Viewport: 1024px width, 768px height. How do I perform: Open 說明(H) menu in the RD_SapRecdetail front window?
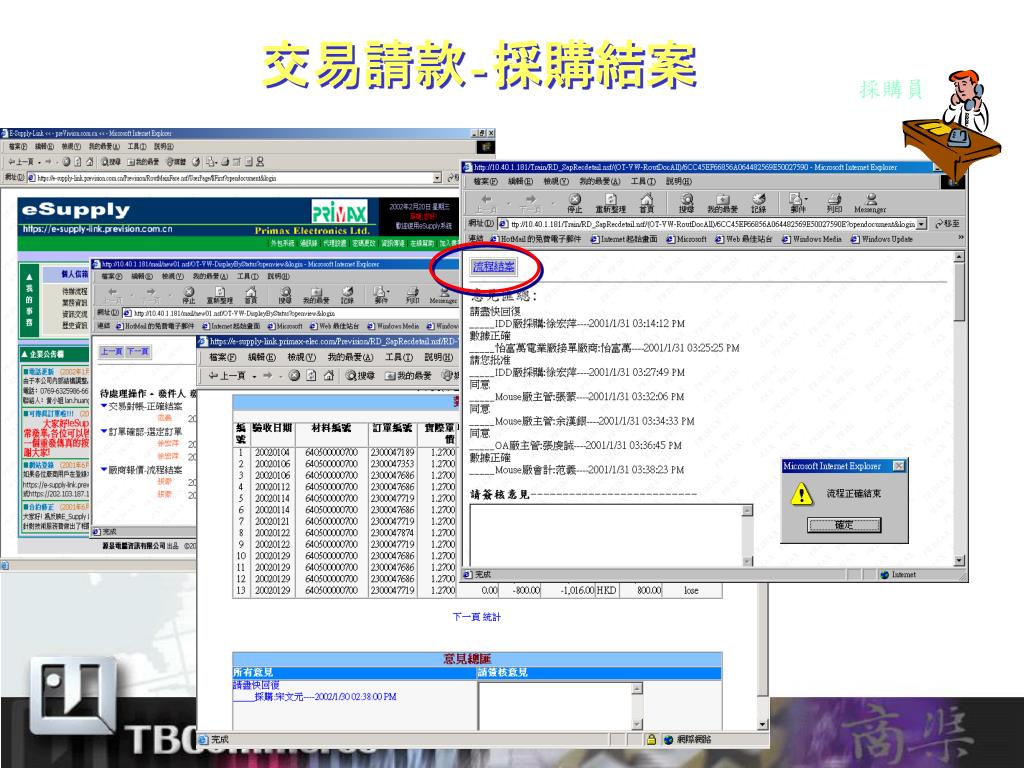(679, 181)
